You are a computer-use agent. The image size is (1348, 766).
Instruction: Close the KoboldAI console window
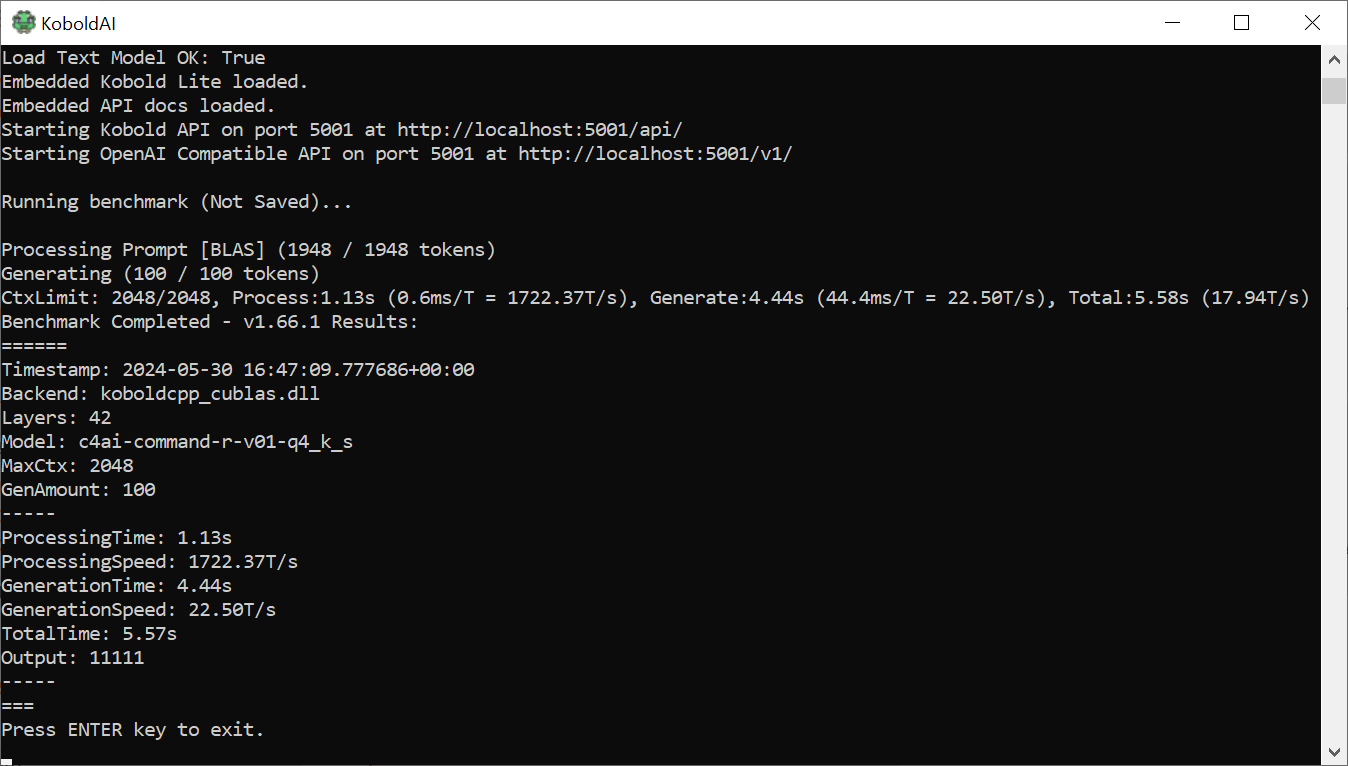(x=1311, y=22)
